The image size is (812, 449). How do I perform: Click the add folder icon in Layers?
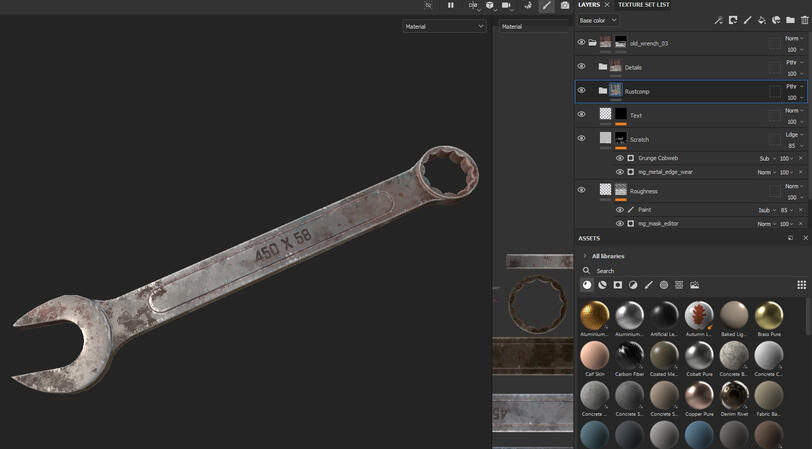pyautogui.click(x=790, y=20)
